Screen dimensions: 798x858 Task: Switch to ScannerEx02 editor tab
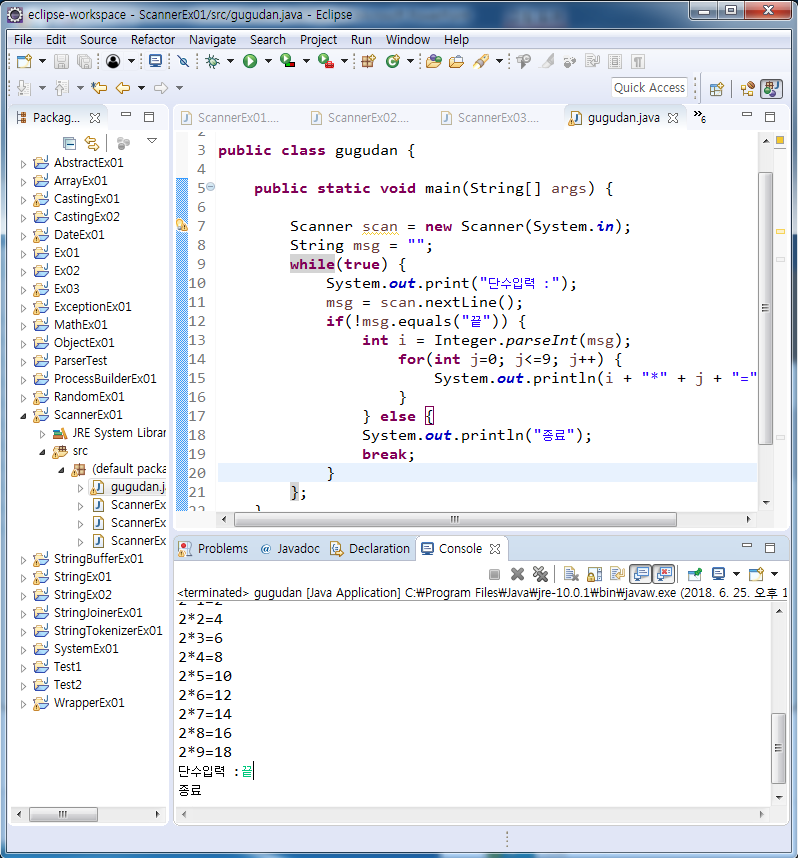(360, 118)
